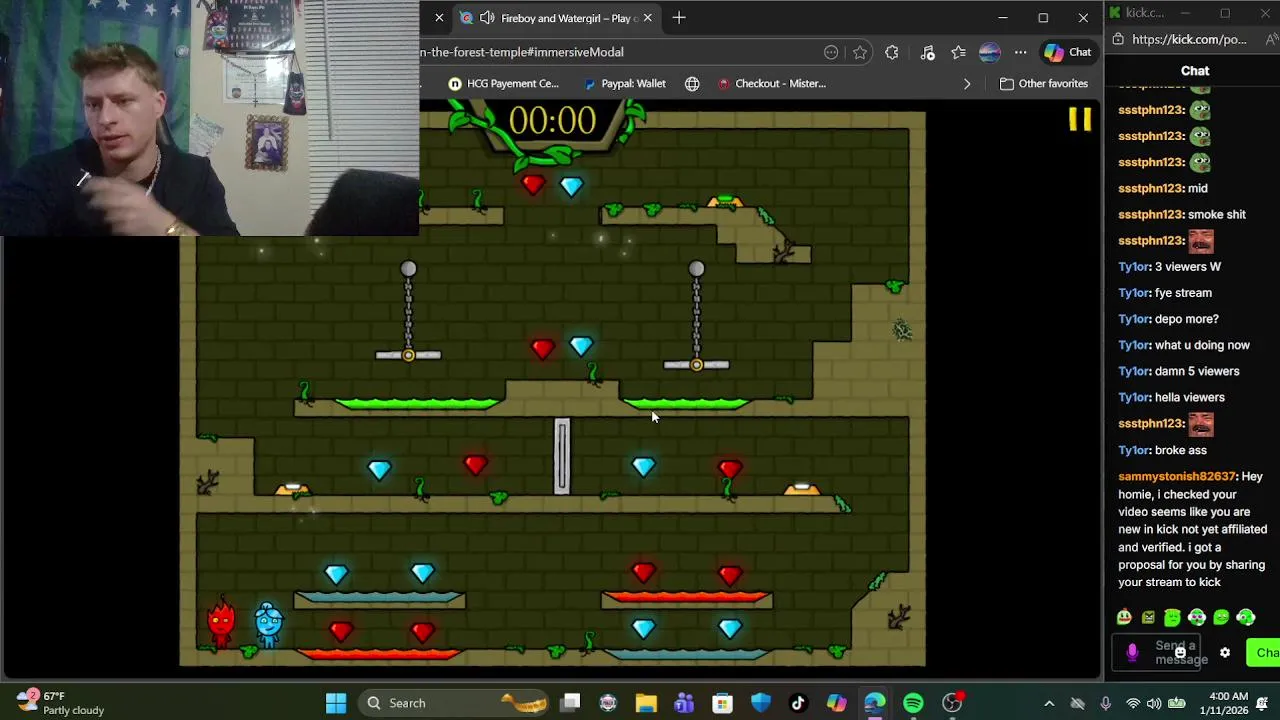The width and height of the screenshot is (1280, 720).
Task: Open the Copilot Chat button
Action: point(1069,52)
